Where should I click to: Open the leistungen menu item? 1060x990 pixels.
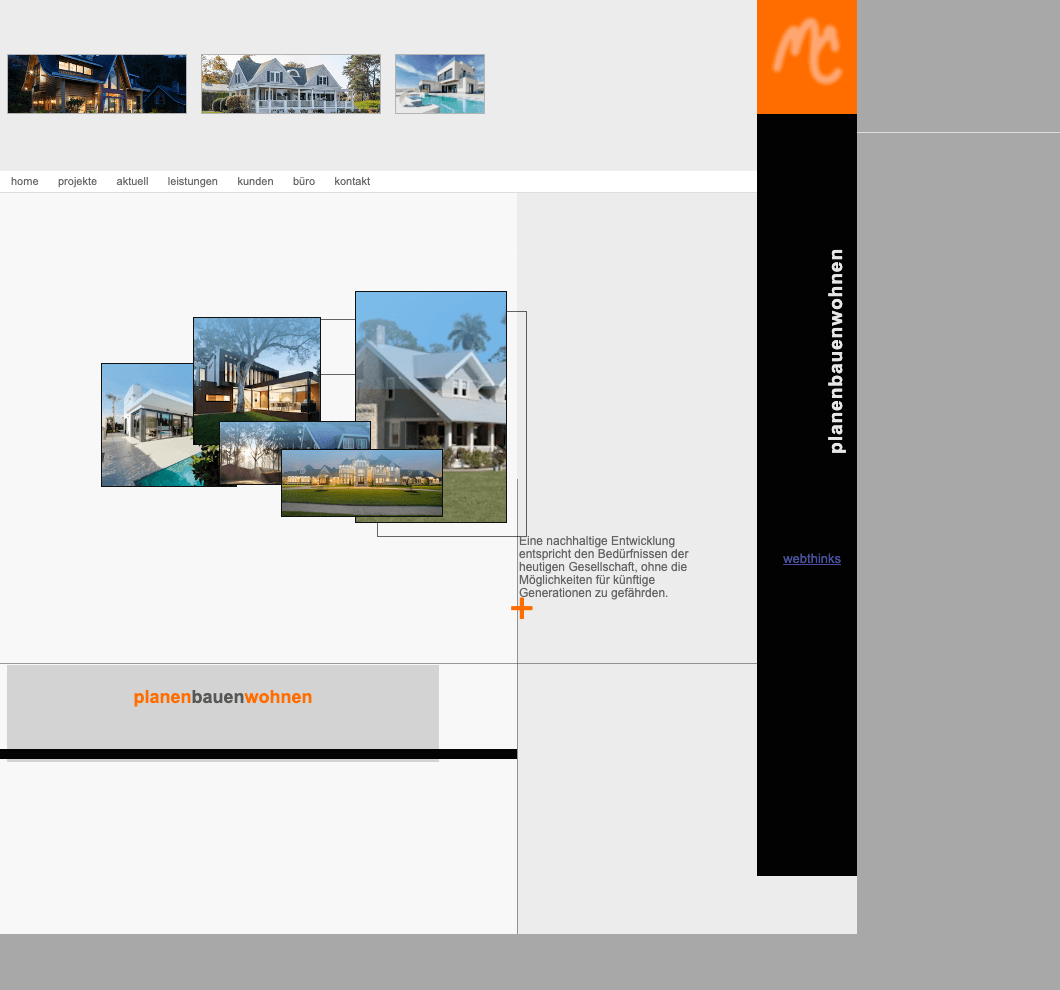pyautogui.click(x=192, y=181)
